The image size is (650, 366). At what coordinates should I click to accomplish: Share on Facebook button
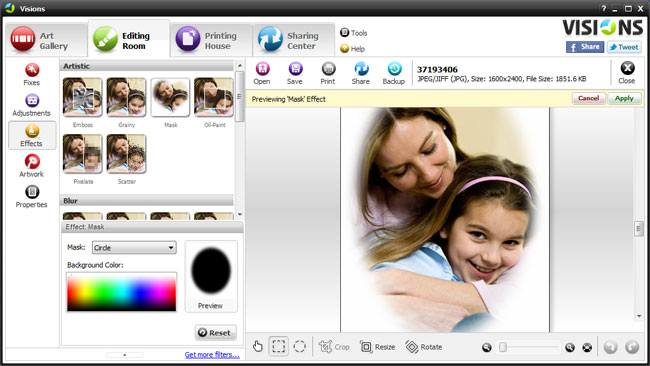click(585, 47)
